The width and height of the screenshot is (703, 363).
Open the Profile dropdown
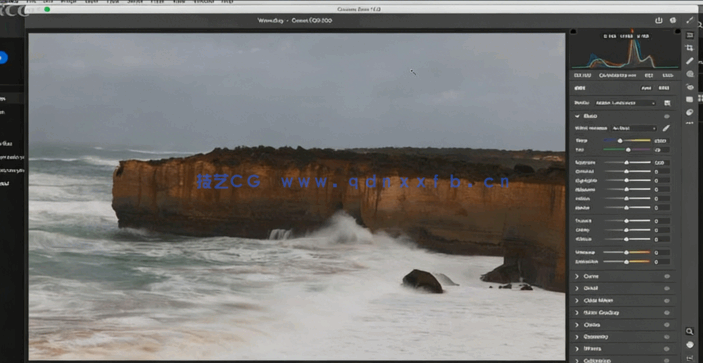click(625, 103)
